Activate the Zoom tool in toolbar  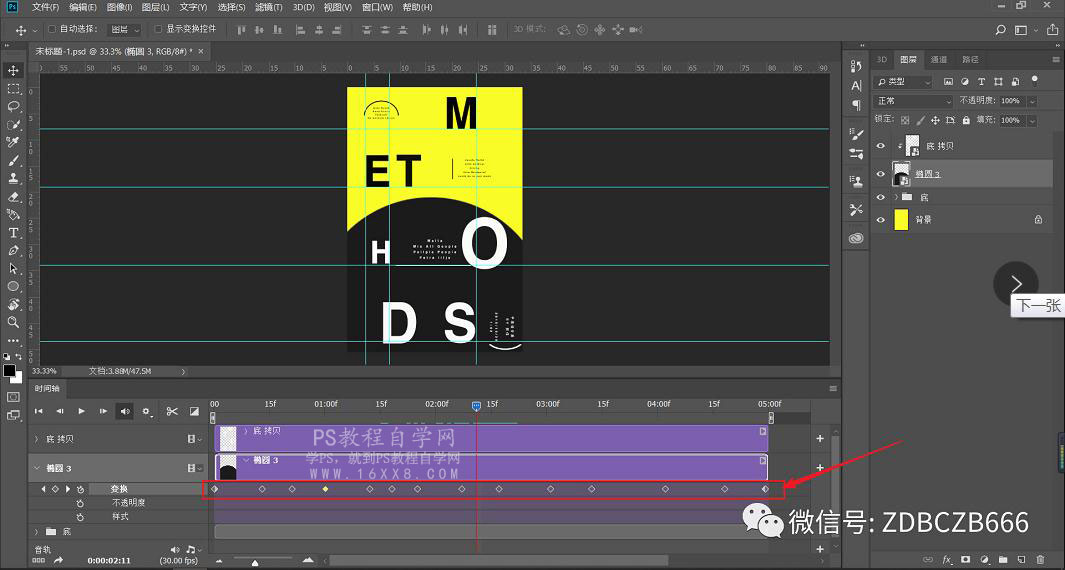[14, 322]
